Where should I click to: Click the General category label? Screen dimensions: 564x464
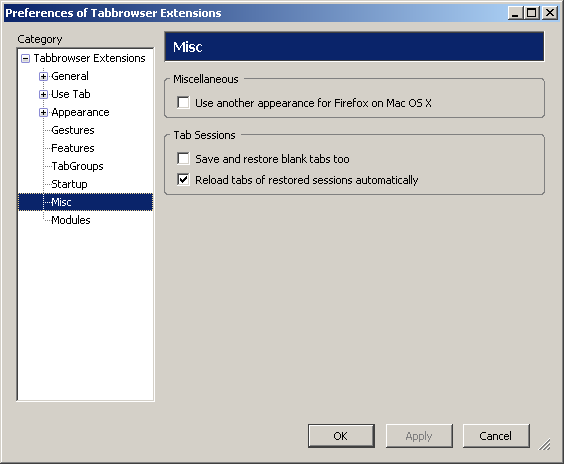click(x=70, y=76)
